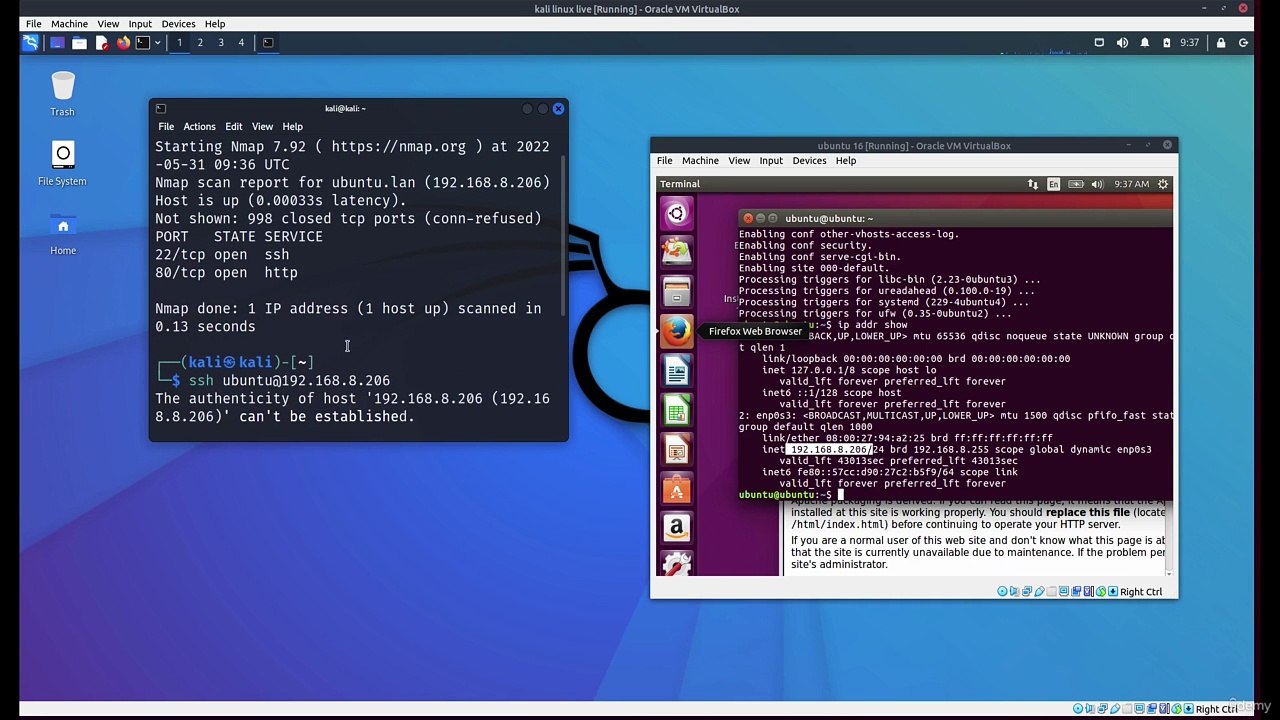Image resolution: width=1280 pixels, height=720 pixels.
Task: Open Machine menu of ubuntu 16 VirtualBox window
Action: tap(700, 161)
